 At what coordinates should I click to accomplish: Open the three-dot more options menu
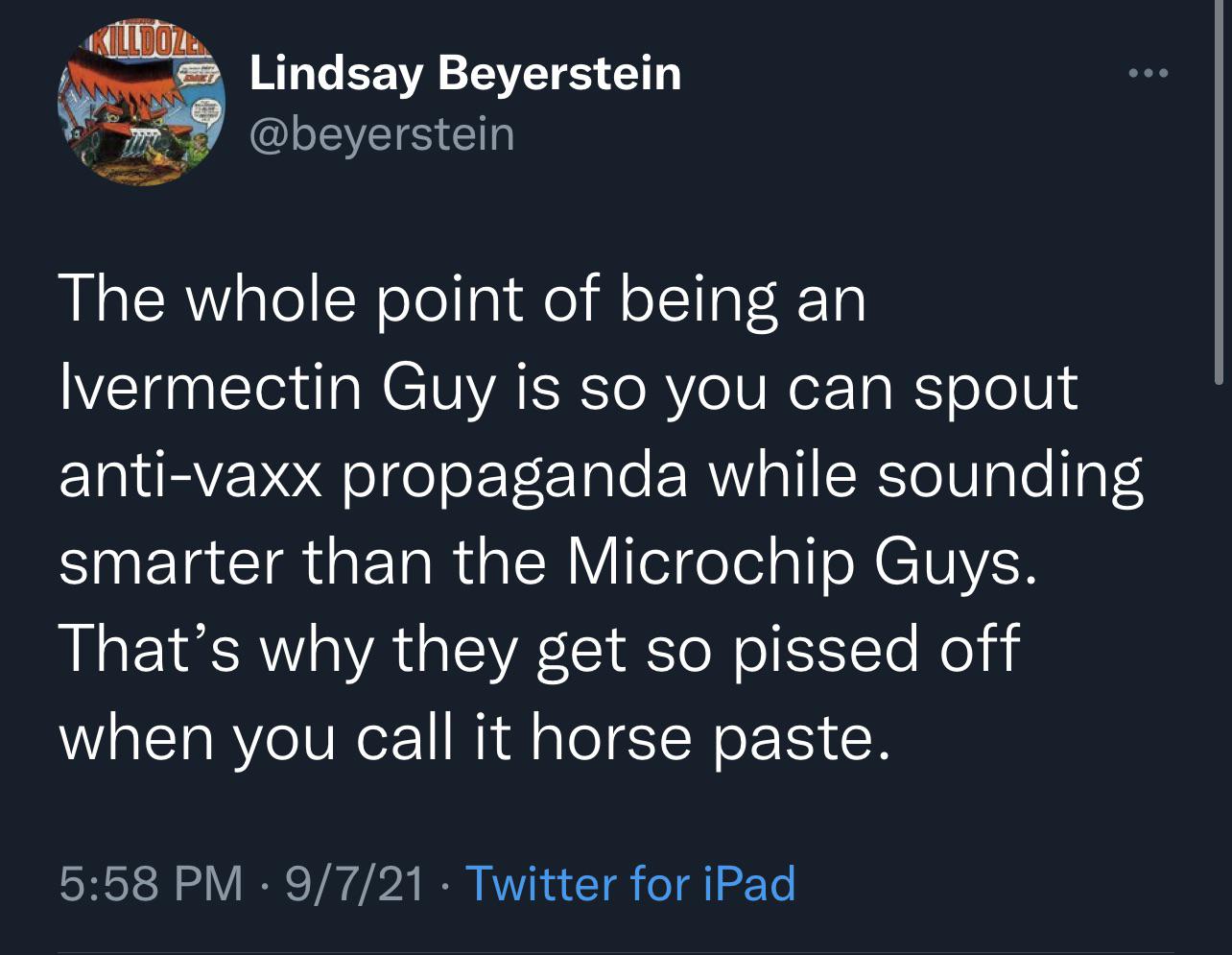pyautogui.click(x=1149, y=73)
